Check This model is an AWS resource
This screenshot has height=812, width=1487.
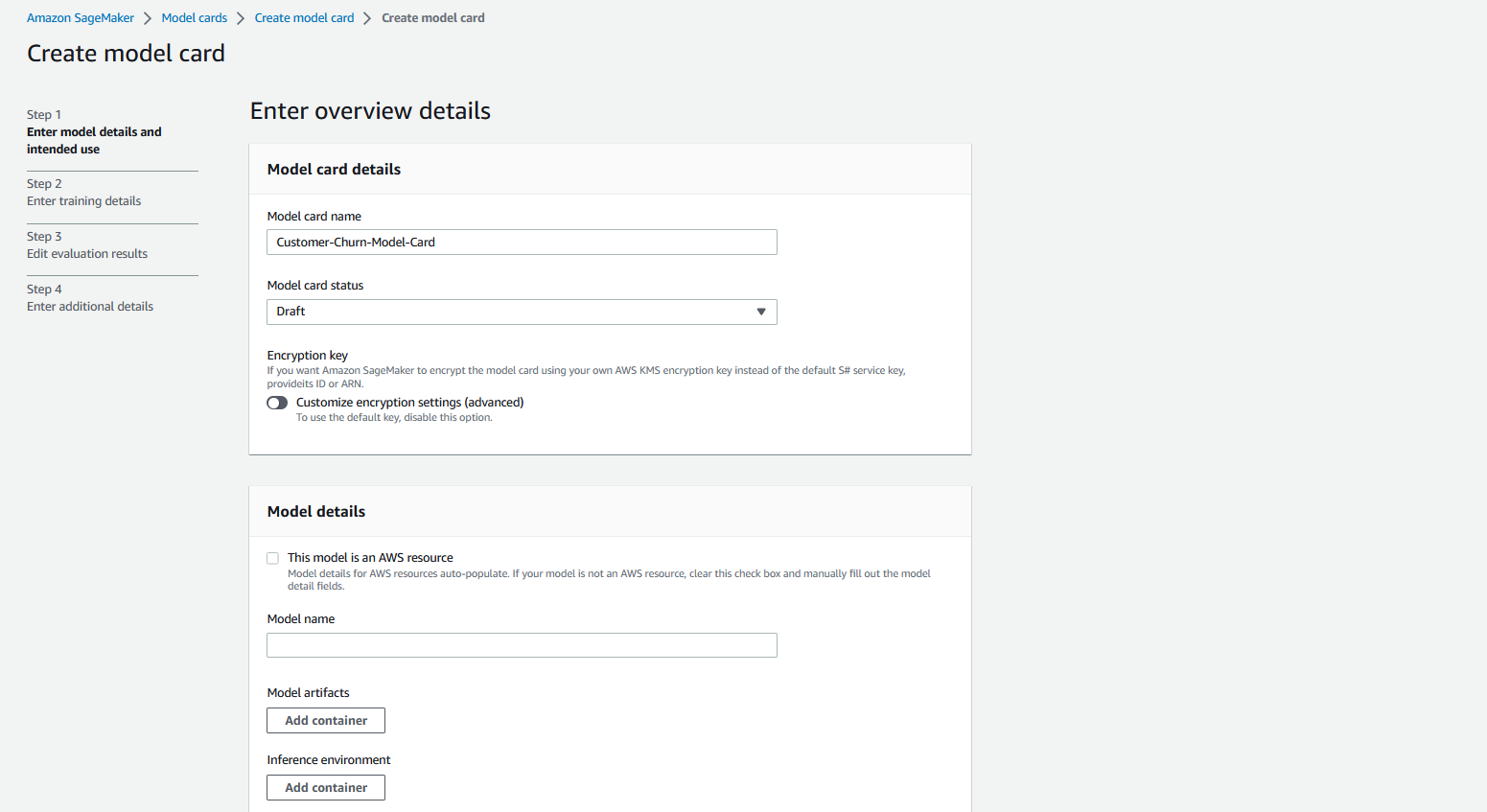tap(273, 558)
